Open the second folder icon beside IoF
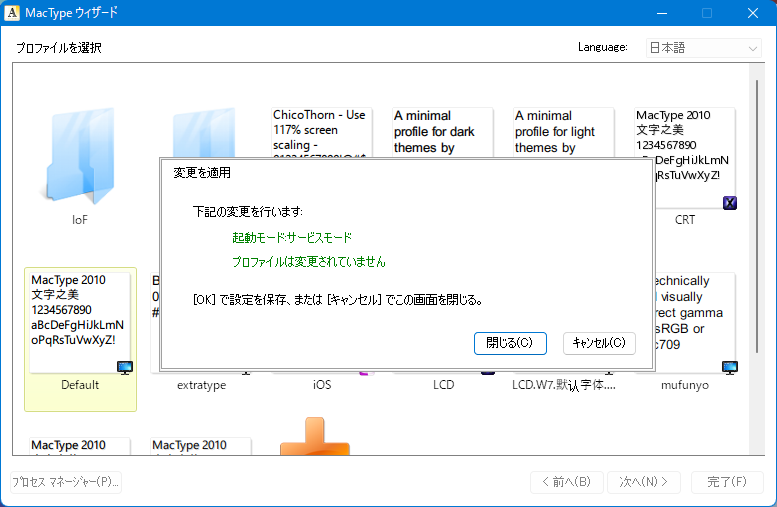This screenshot has height=507, width=777. pyautogui.click(x=204, y=133)
